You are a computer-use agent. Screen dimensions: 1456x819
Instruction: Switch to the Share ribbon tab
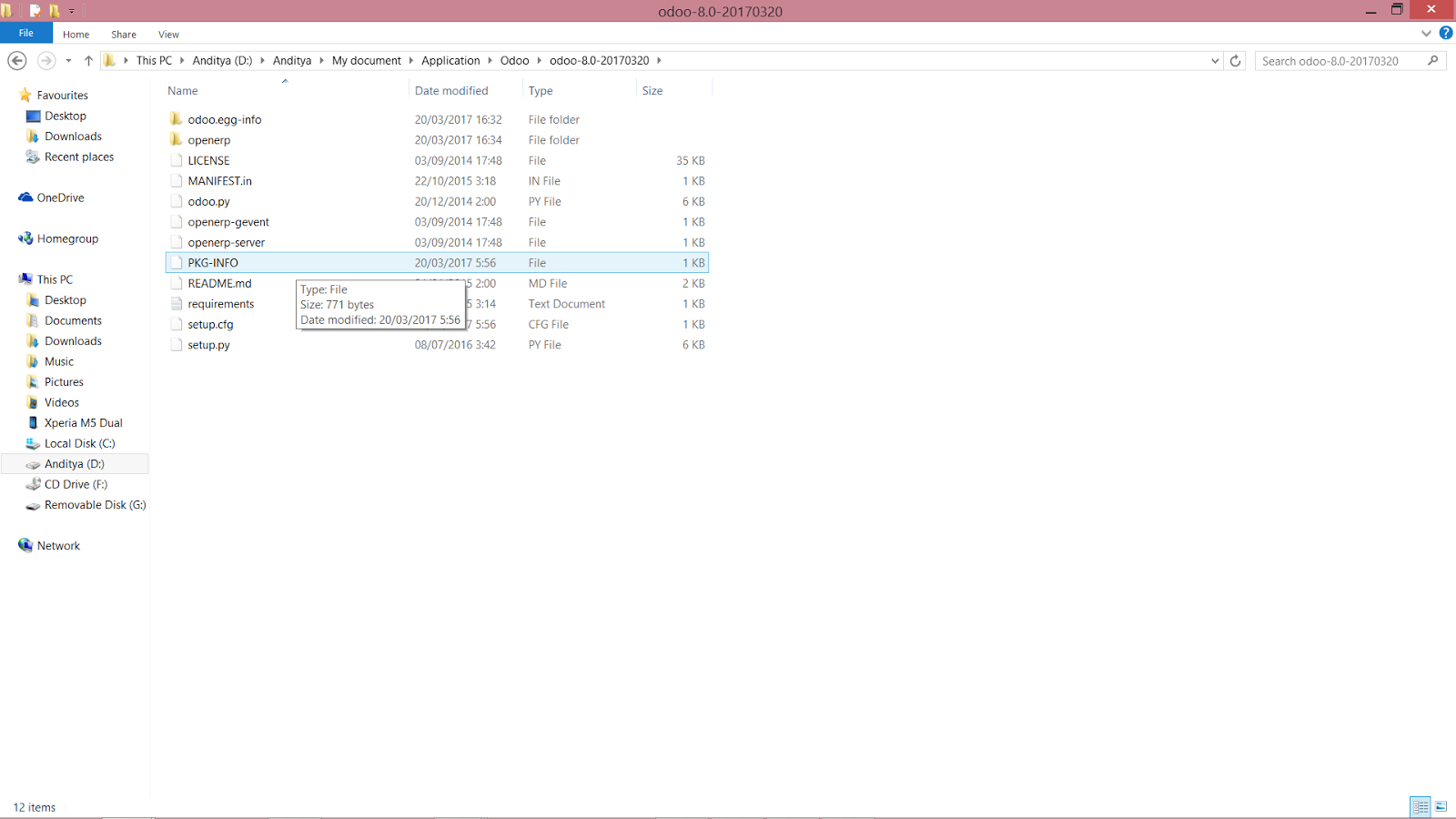[x=124, y=35]
